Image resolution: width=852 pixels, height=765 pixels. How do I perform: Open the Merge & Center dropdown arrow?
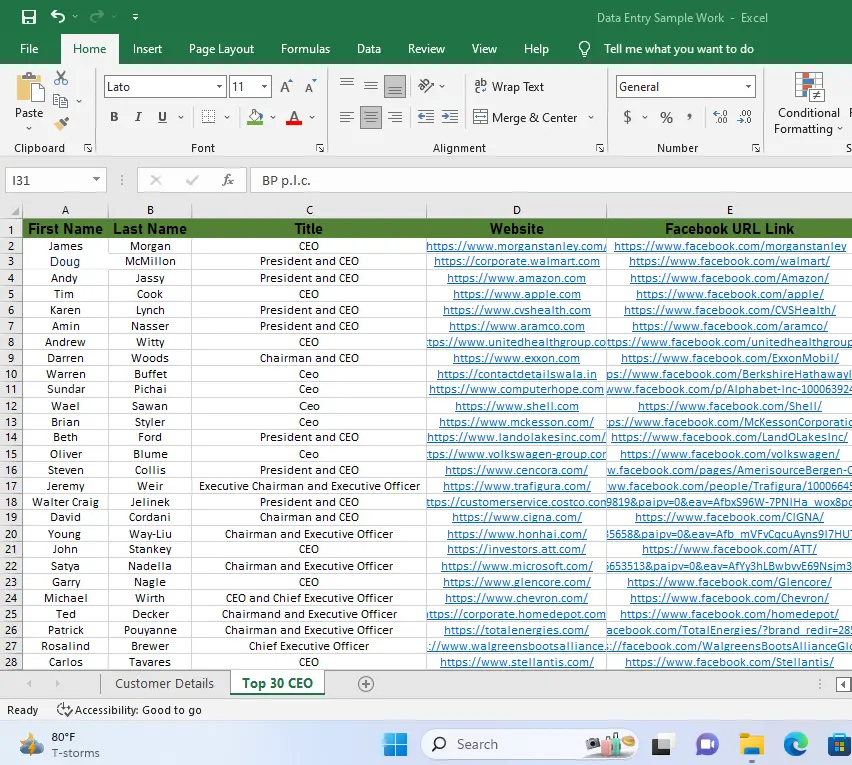pyautogui.click(x=591, y=118)
